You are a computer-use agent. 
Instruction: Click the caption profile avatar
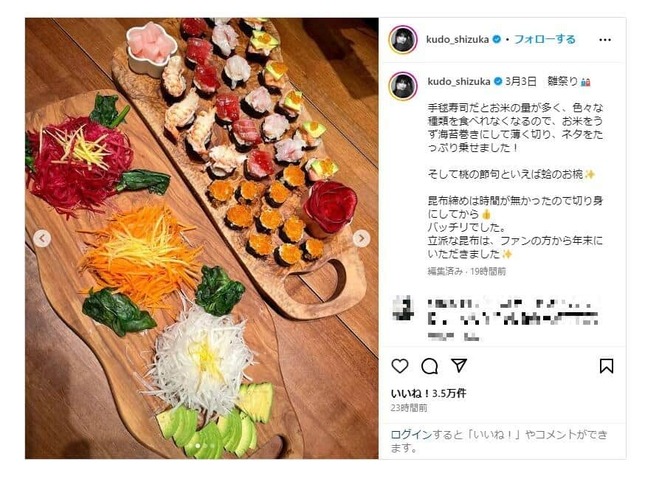tap(403, 86)
